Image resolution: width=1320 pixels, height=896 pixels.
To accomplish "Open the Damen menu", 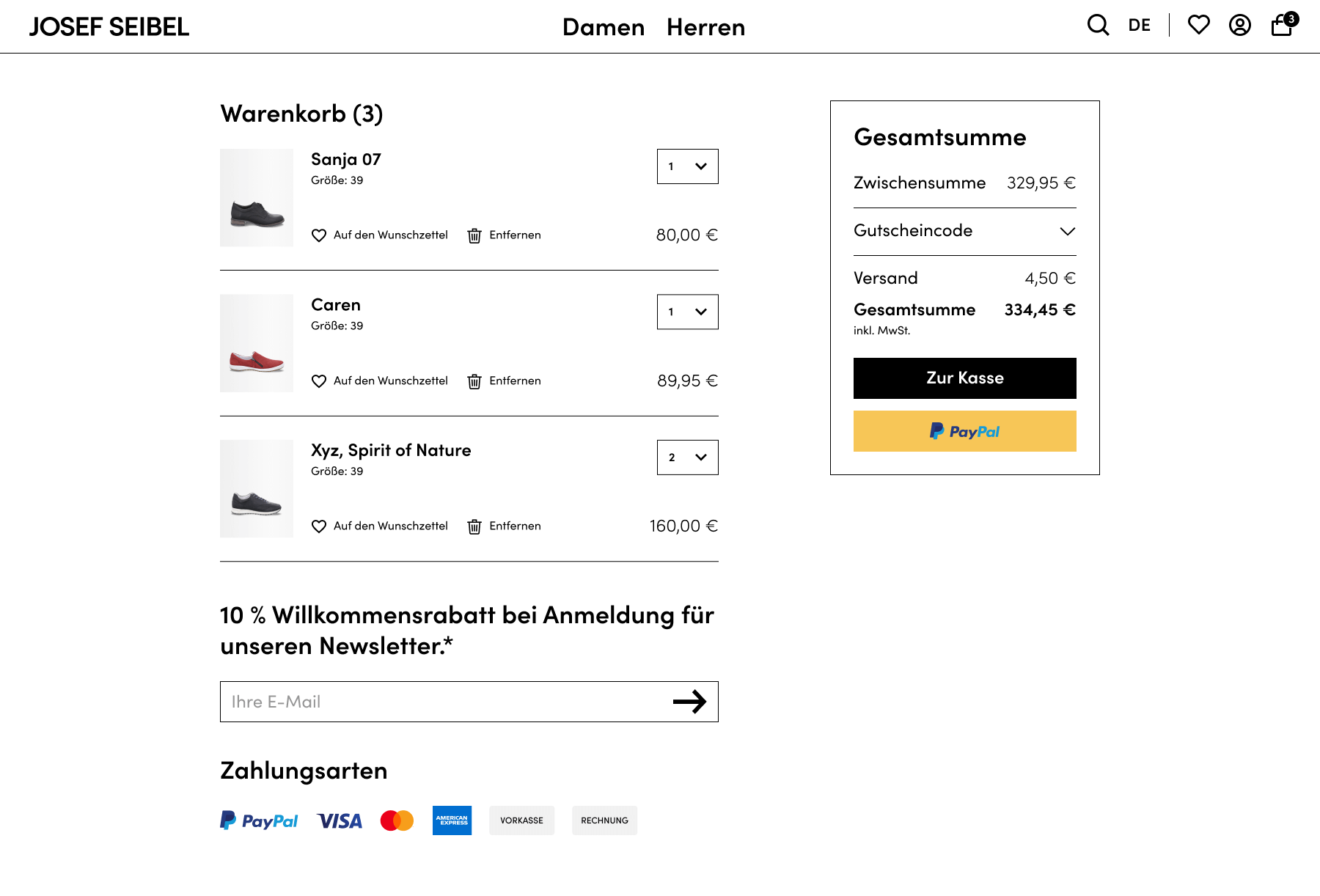I will pos(603,27).
